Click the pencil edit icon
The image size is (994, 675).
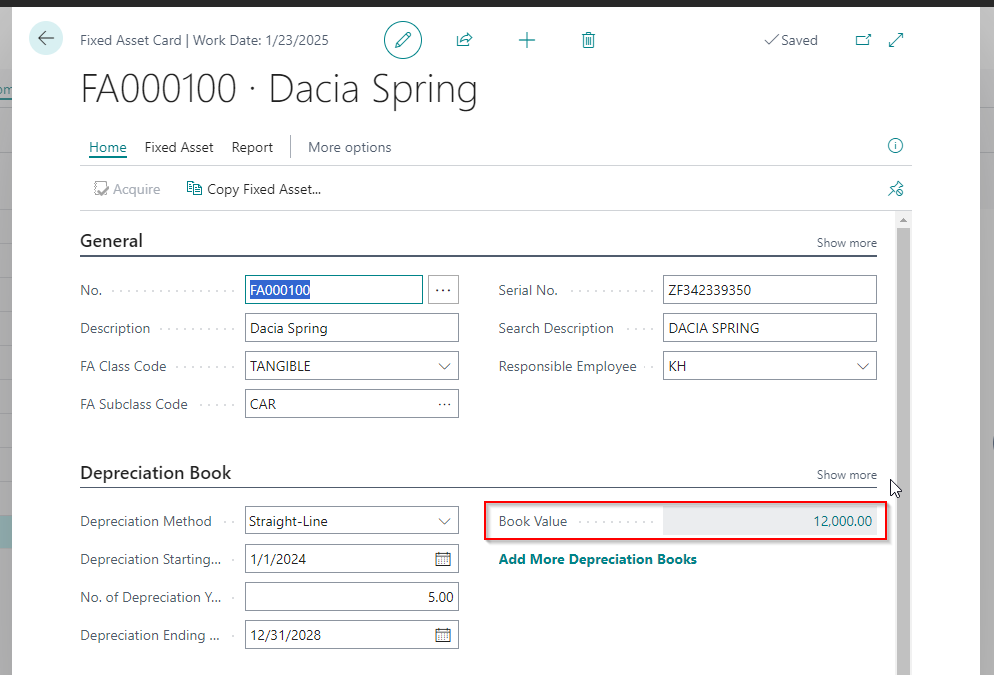coord(403,40)
